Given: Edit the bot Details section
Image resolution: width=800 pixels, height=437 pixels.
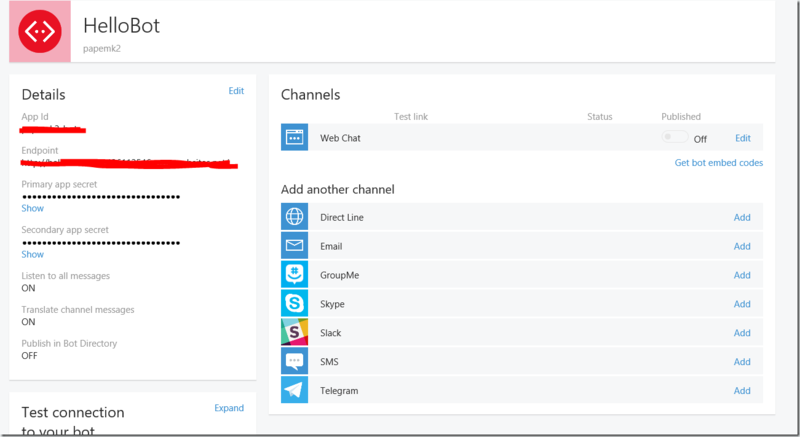Looking at the screenshot, I should click(236, 91).
